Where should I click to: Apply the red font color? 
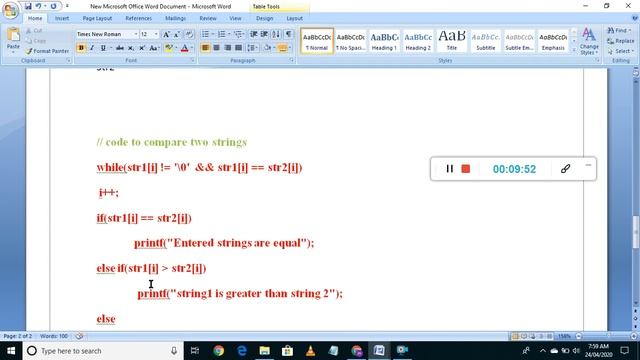pyautogui.click(x=184, y=48)
